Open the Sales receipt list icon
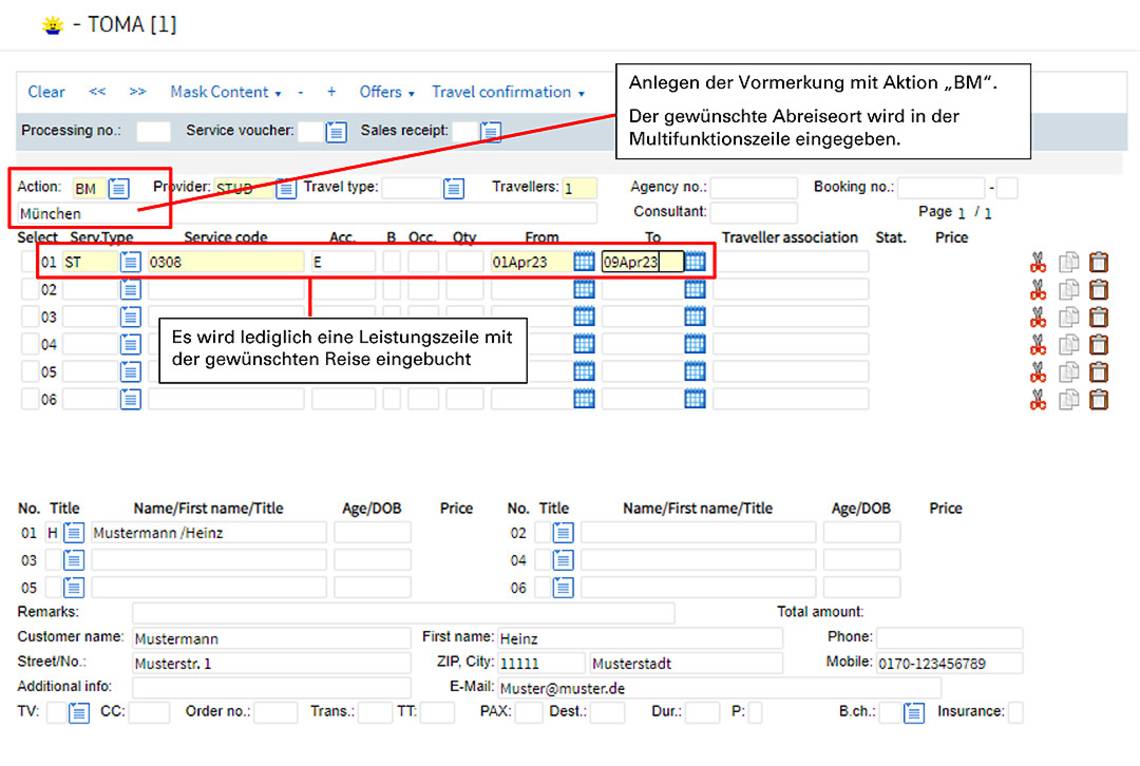Image resolution: width=1140 pixels, height=766 pixels. point(491,132)
